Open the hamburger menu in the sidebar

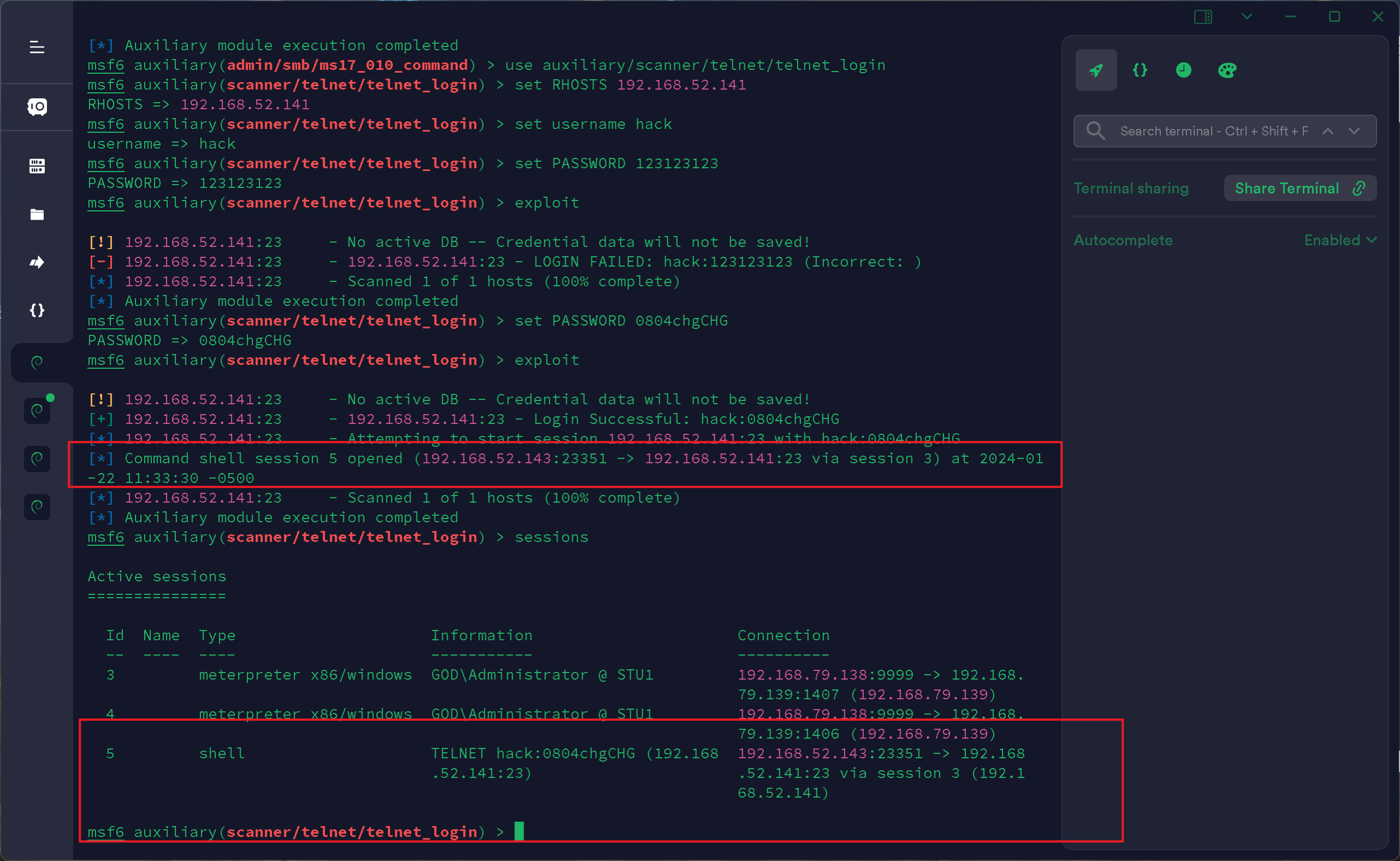coord(37,48)
